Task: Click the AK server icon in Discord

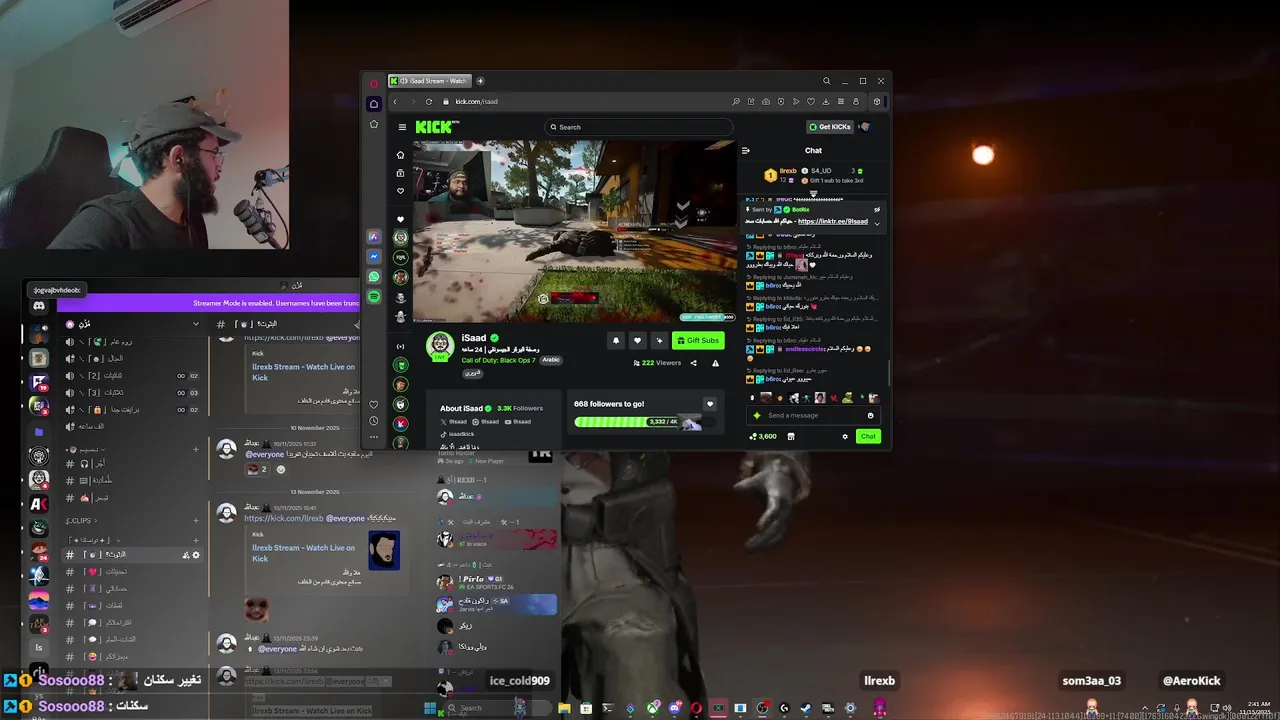Action: coord(39,504)
